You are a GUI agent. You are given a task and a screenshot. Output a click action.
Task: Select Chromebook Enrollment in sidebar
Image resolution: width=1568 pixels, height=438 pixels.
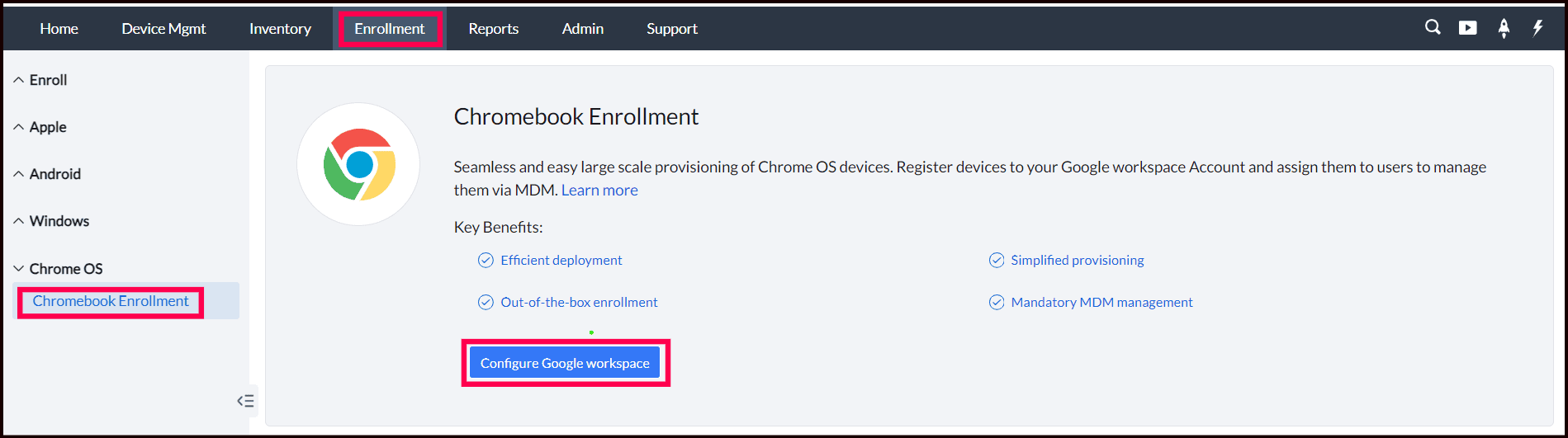[x=111, y=301]
